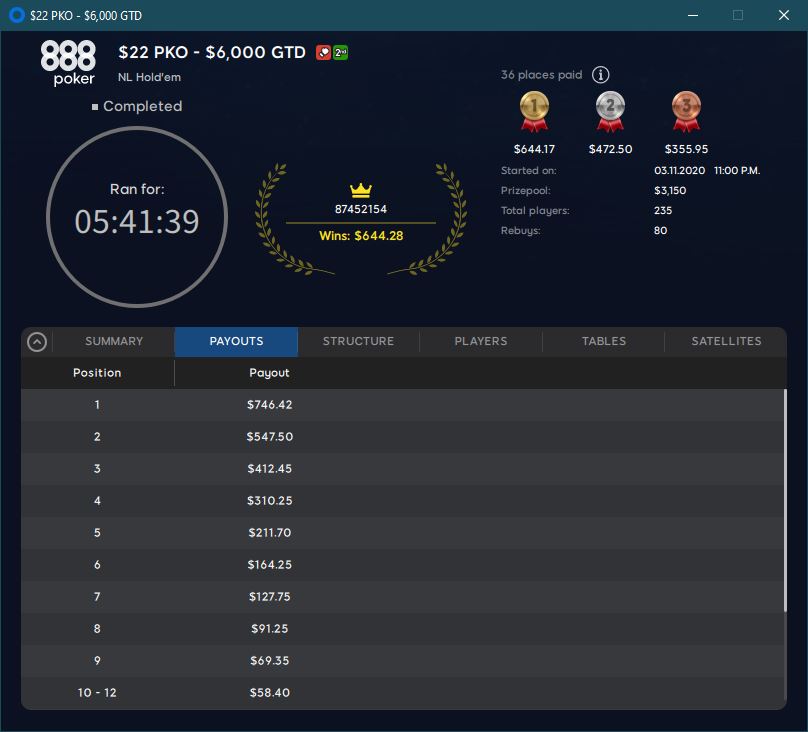Click the total players value 235
Screen dimensions: 808x732
coord(663,211)
